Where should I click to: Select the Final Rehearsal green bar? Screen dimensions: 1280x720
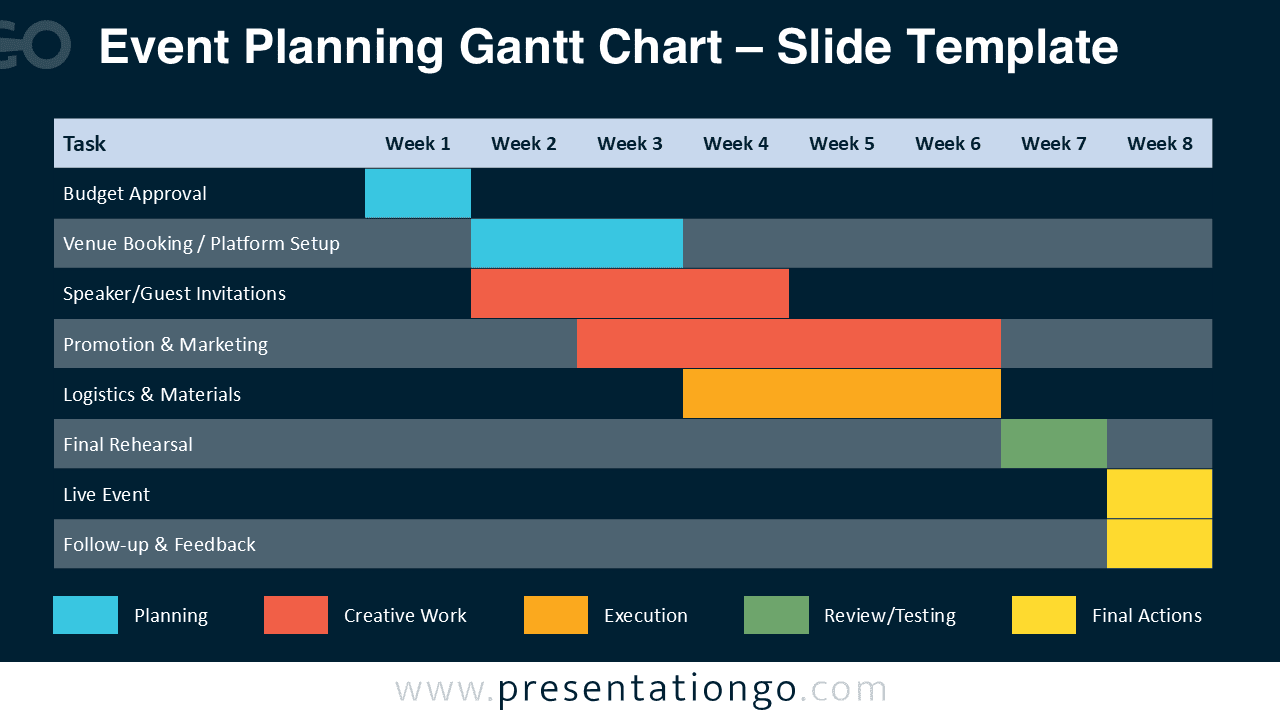click(x=1054, y=444)
